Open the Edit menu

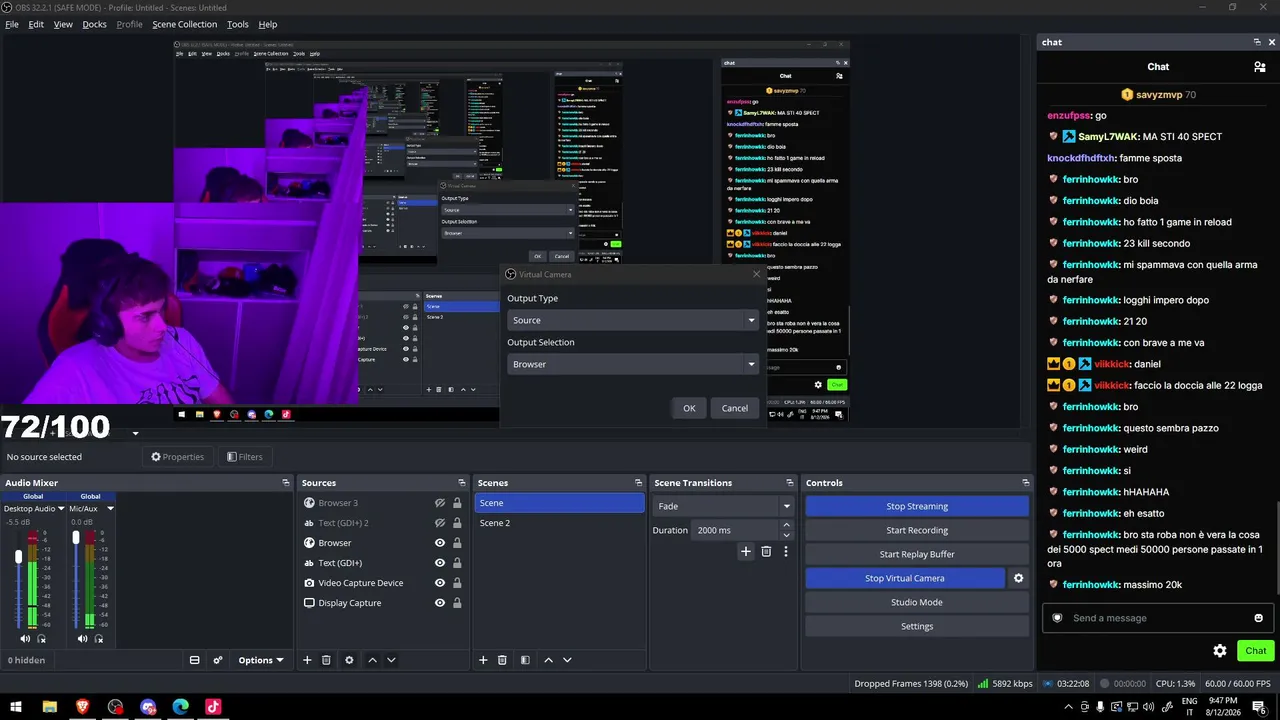pos(36,24)
